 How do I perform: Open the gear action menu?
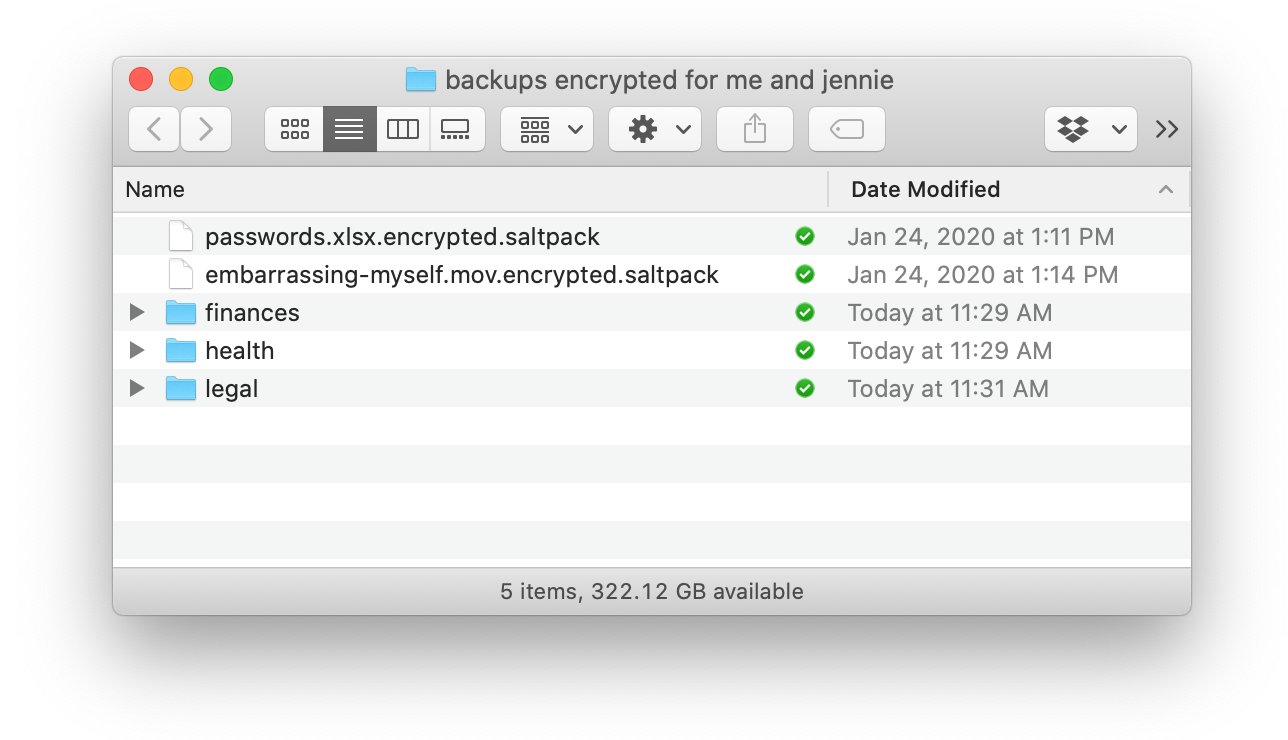pyautogui.click(x=655, y=129)
